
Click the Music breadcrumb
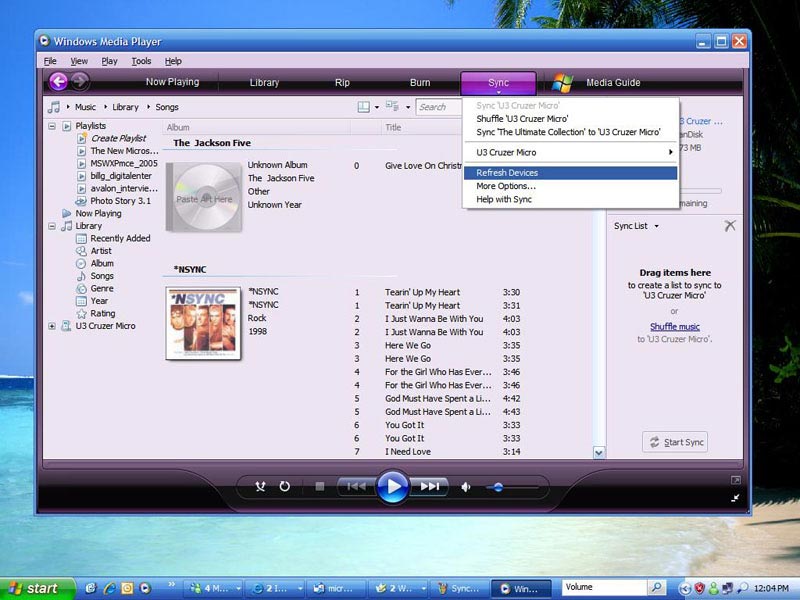click(85, 107)
